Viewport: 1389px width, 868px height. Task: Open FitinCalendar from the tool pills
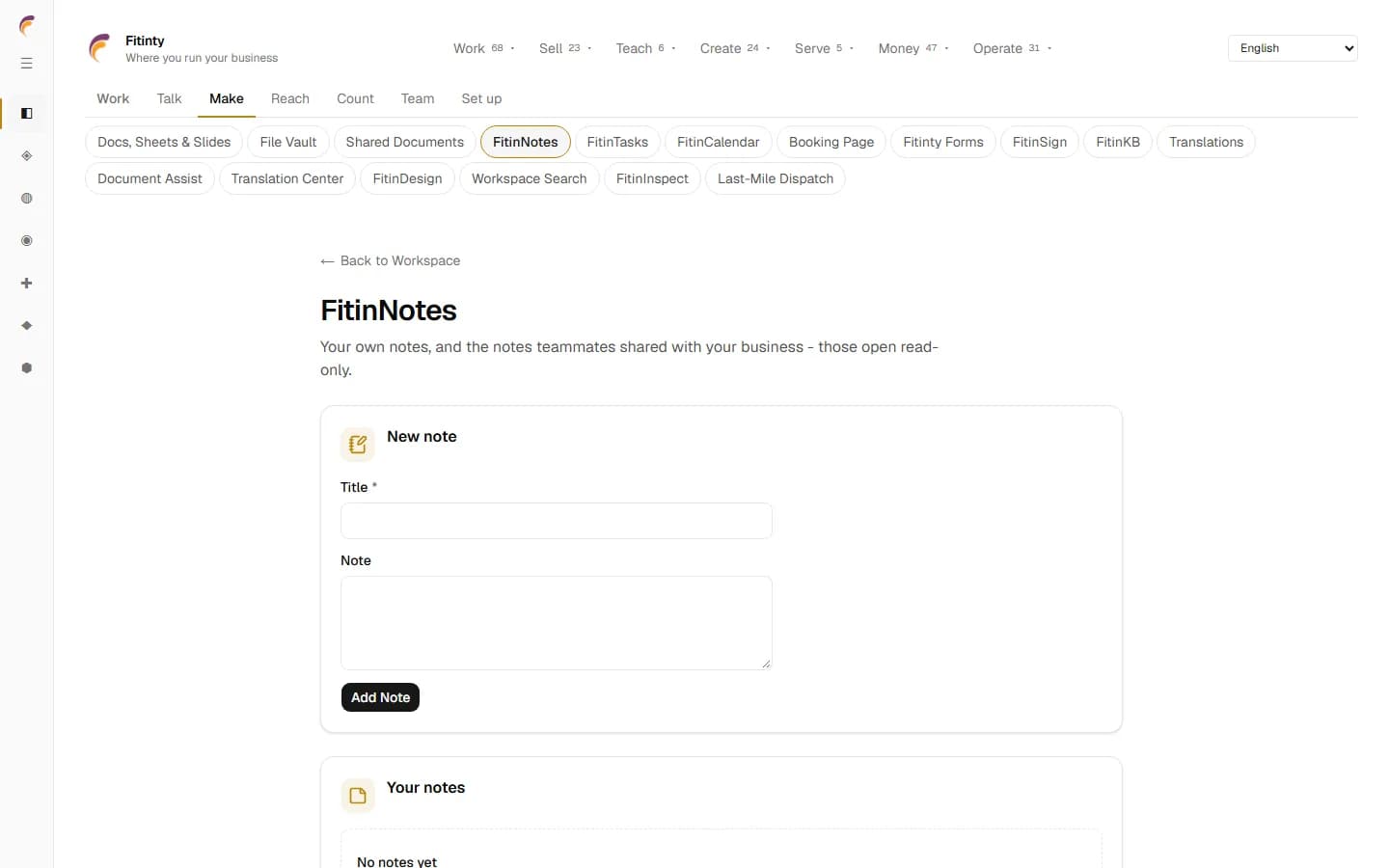719,142
